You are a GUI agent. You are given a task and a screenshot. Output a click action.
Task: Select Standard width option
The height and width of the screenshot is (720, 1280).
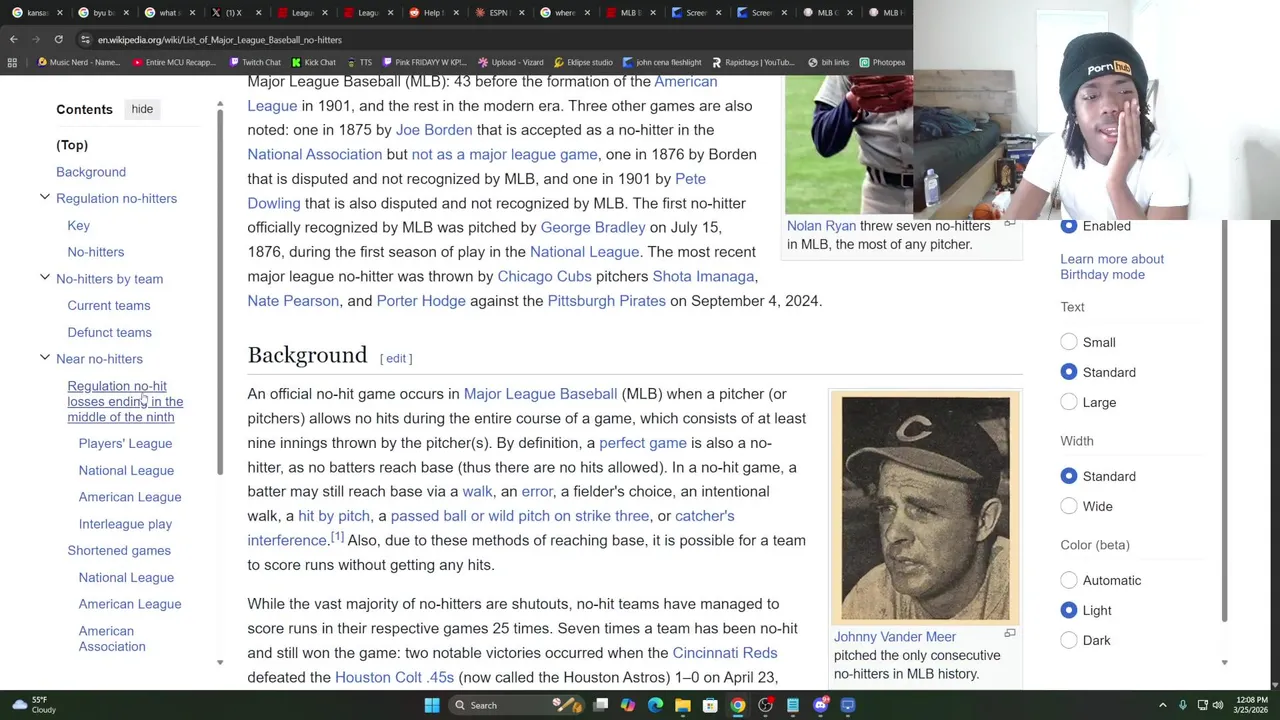[x=1069, y=476]
